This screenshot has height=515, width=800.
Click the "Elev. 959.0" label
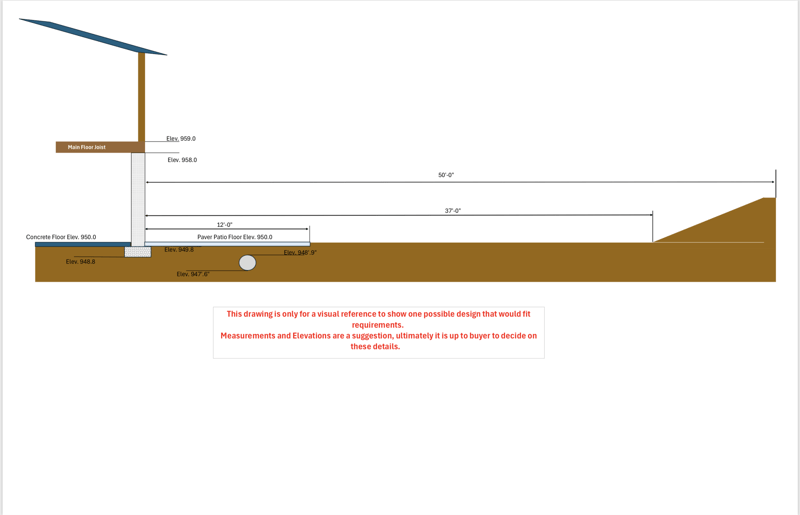[x=181, y=138]
